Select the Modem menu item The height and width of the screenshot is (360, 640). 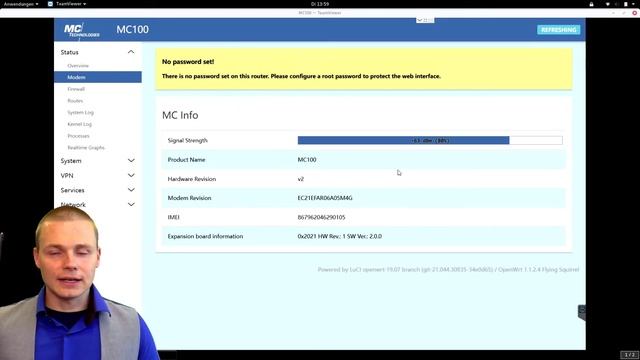click(98, 77)
